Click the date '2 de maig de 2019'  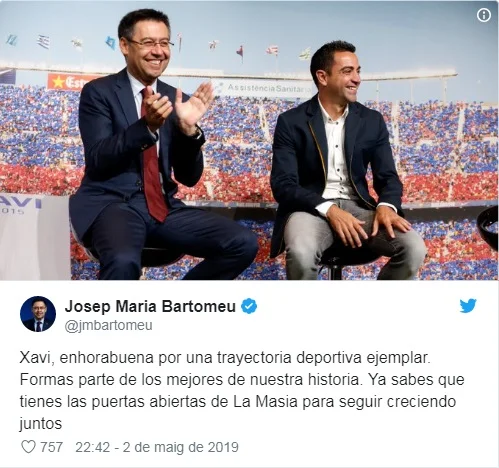[180, 447]
